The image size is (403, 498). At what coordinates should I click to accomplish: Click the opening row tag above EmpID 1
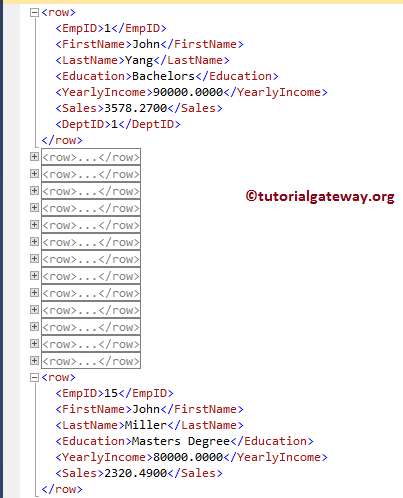tap(59, 13)
